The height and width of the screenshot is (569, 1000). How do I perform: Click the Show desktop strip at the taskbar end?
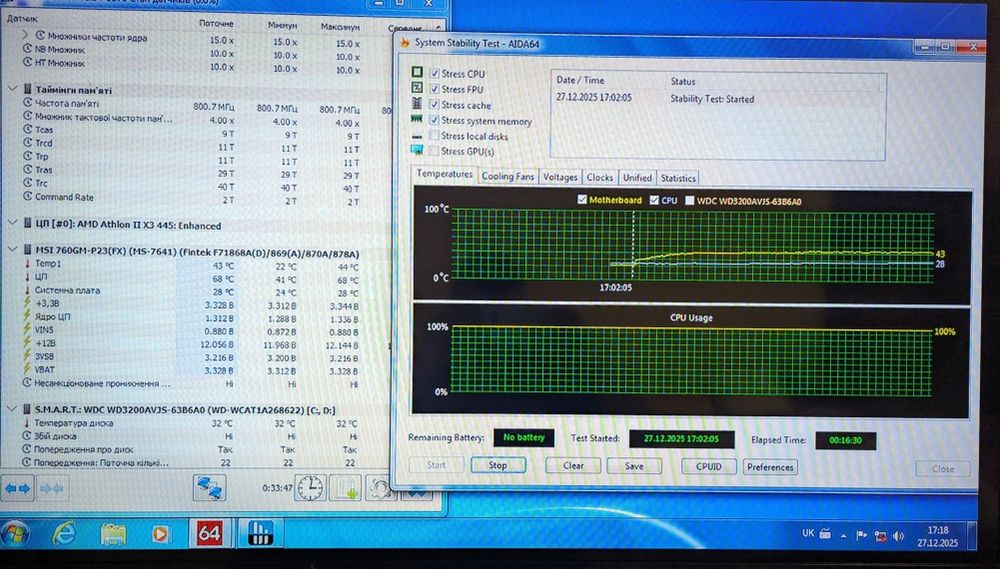coord(971,536)
